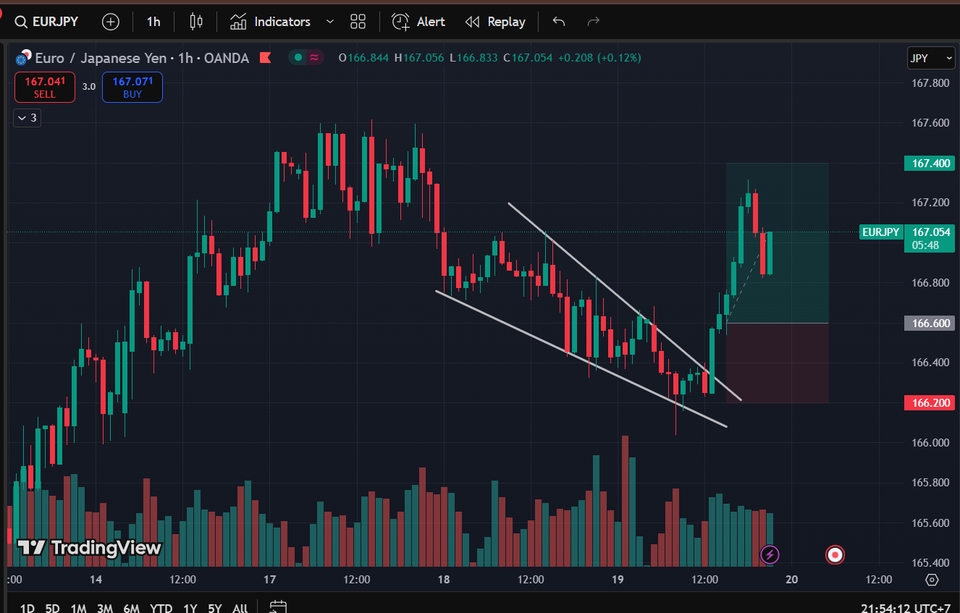The width and height of the screenshot is (960, 613).
Task: Click the BUY button showing 167.071
Action: point(132,87)
